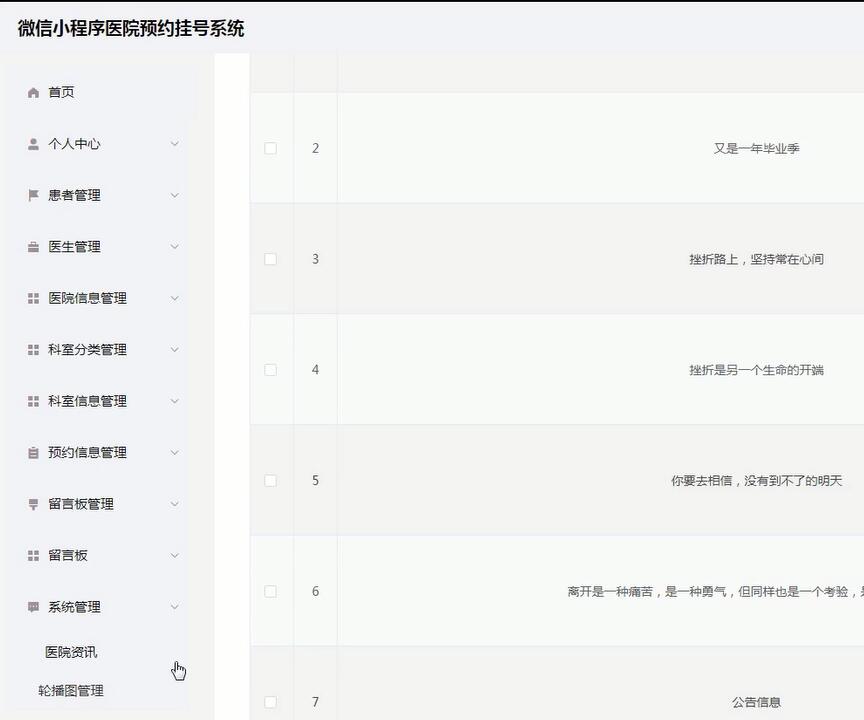Screen dimensions: 864x720
Task: Open the 科室信息管理 entry
Action: (x=87, y=400)
